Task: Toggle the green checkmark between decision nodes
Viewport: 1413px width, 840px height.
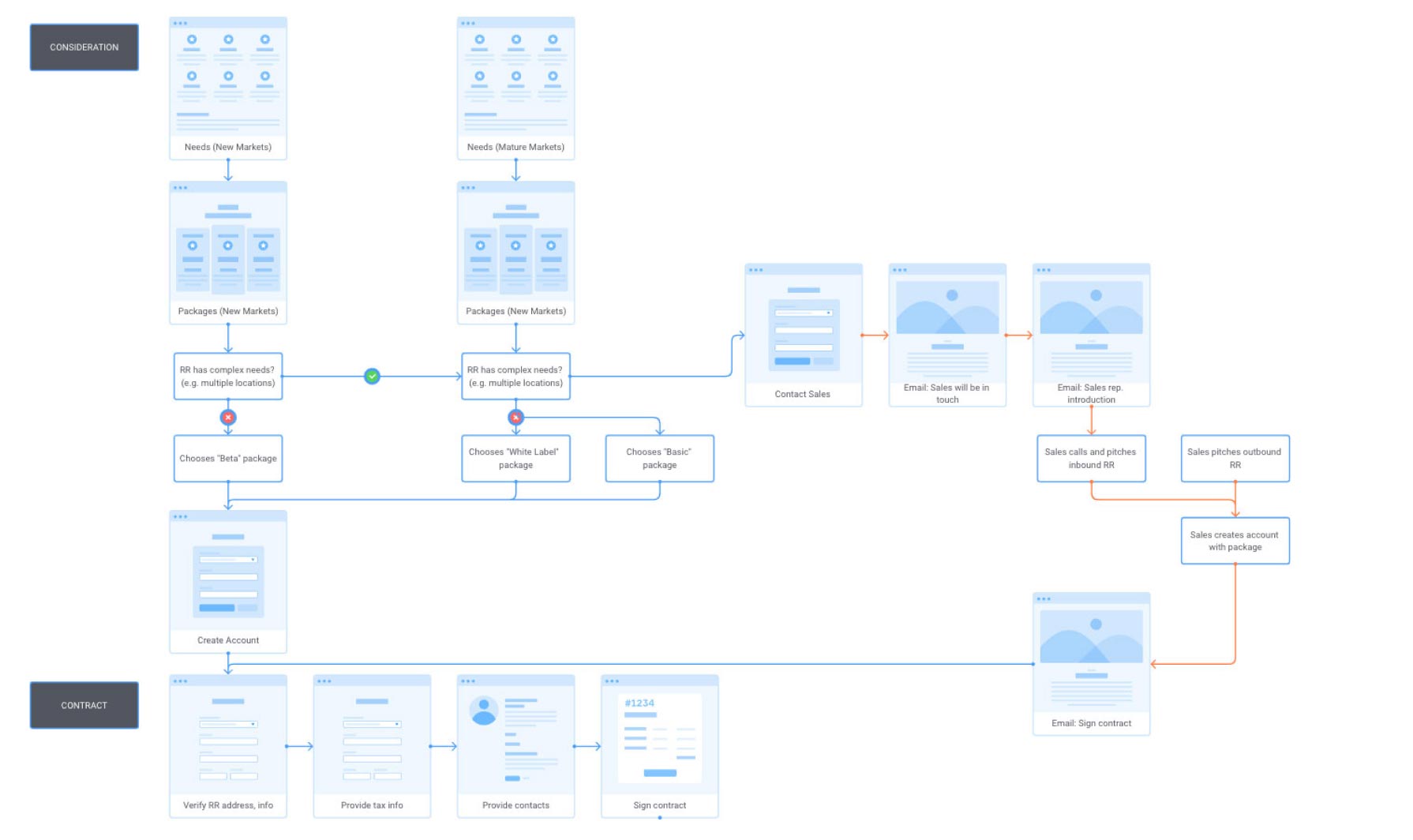Action: tap(372, 376)
